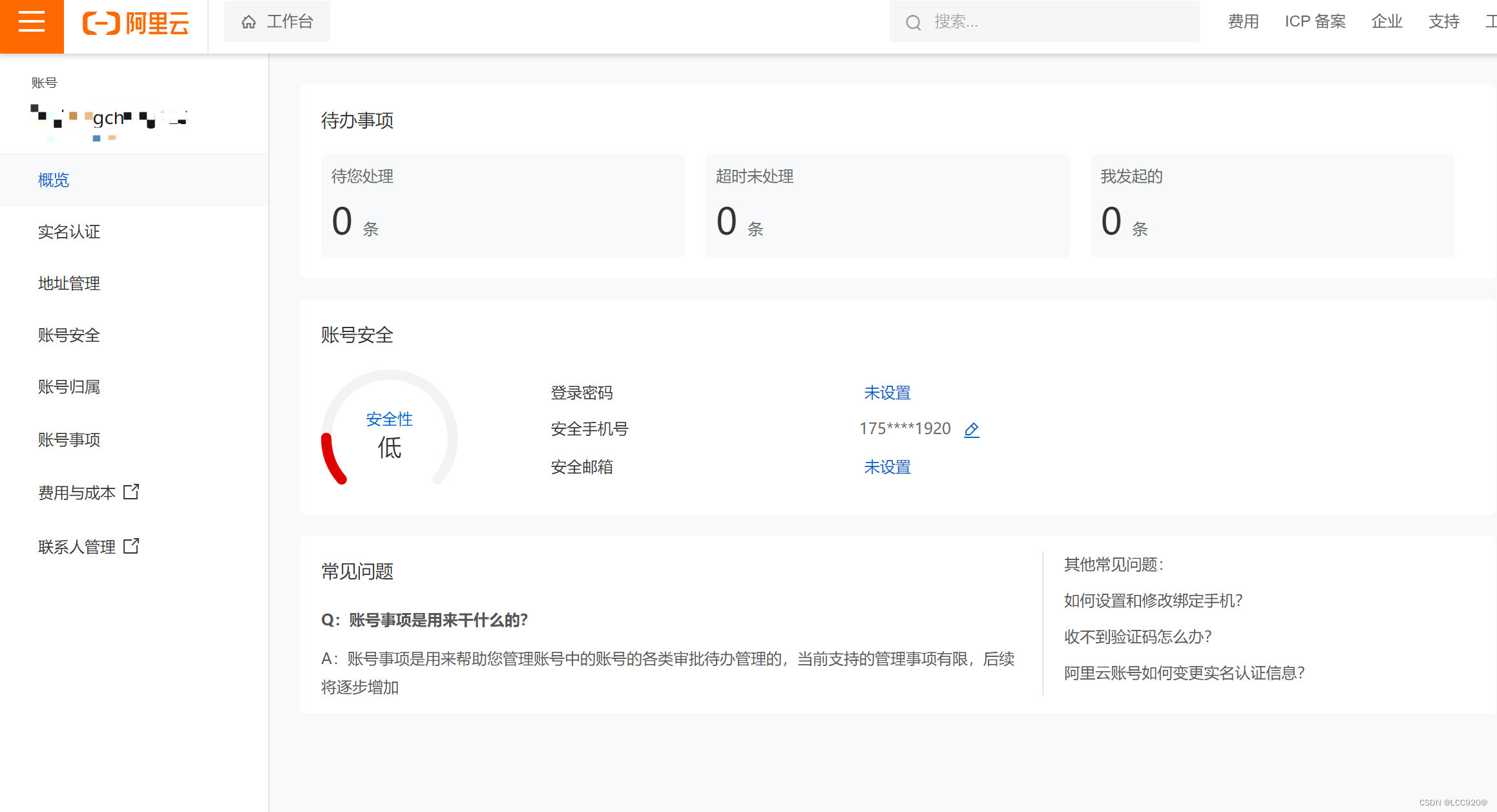Click the home icon beside 工作台

coord(249,23)
